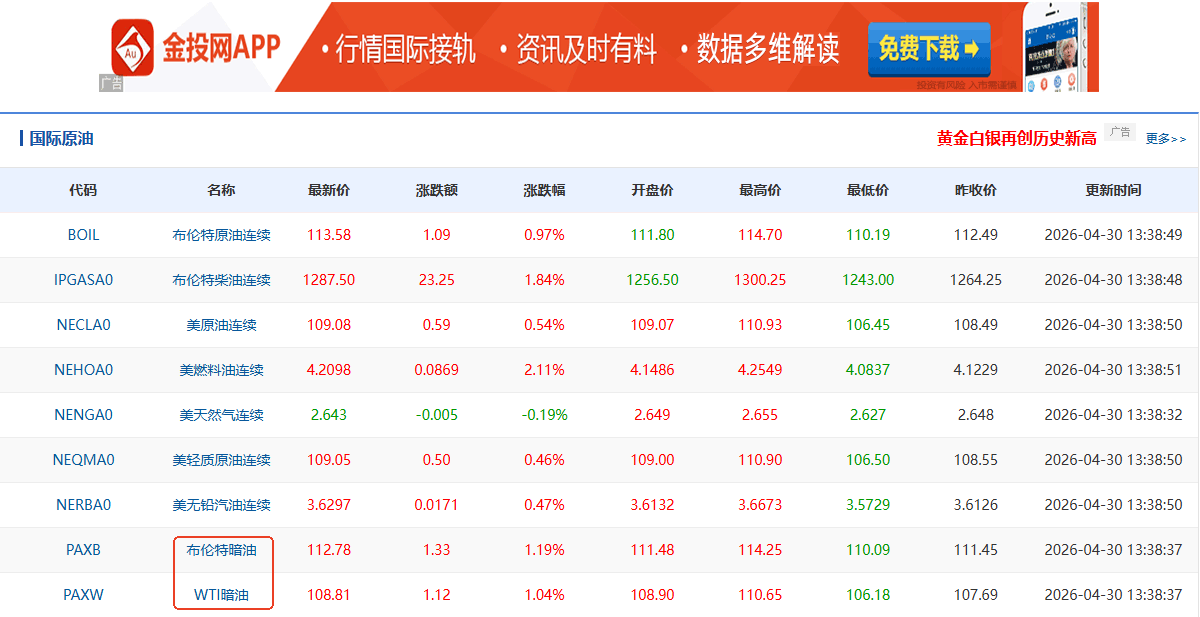Screen dimensions: 1200x617
Task: Open the BOIL code link
Action: (x=84, y=235)
